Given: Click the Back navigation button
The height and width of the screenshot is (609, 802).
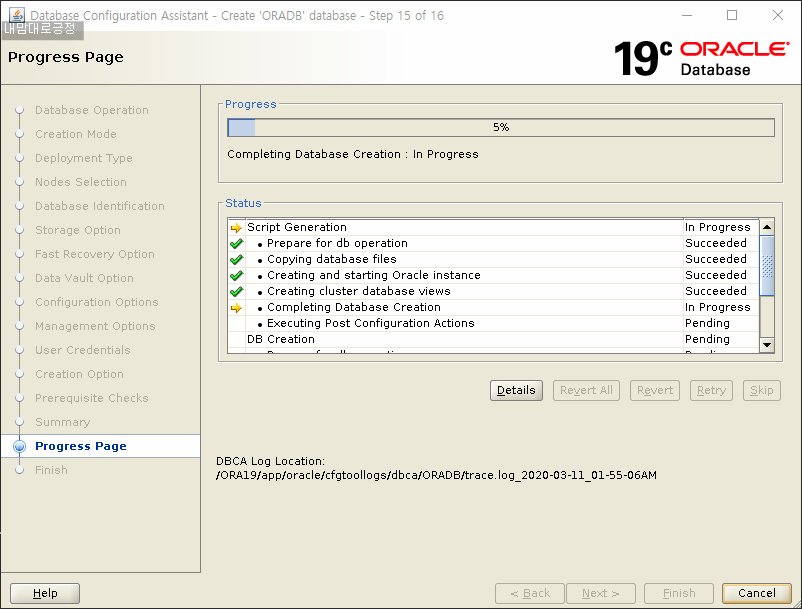Looking at the screenshot, I should point(530,593).
